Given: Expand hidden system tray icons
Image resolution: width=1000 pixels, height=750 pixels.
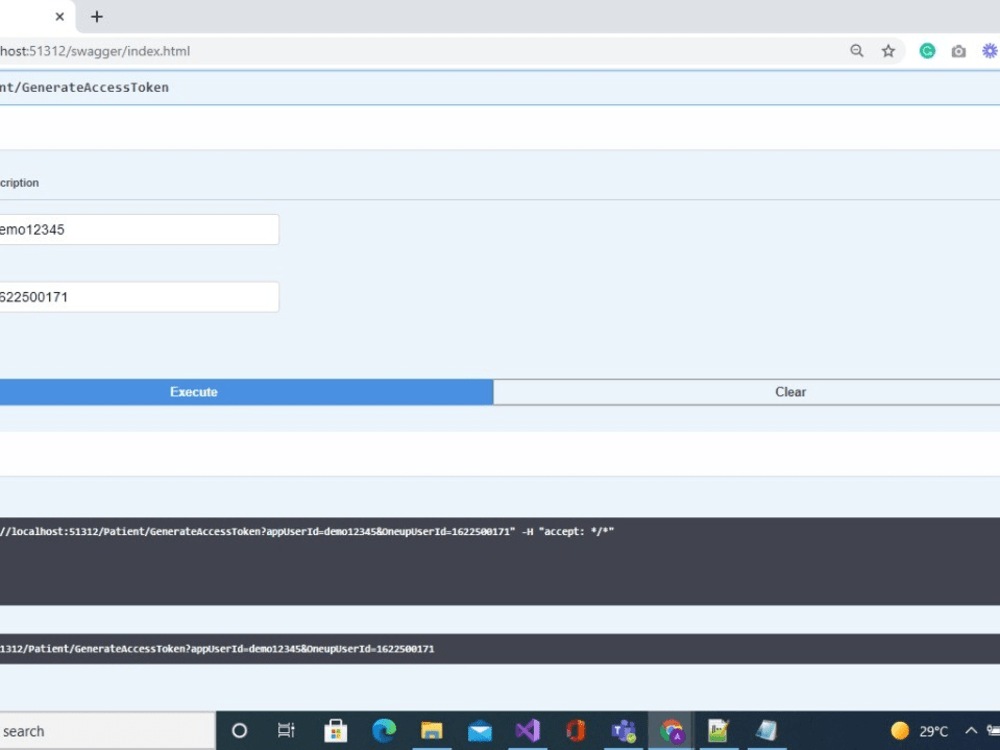Looking at the screenshot, I should tap(970, 730).
